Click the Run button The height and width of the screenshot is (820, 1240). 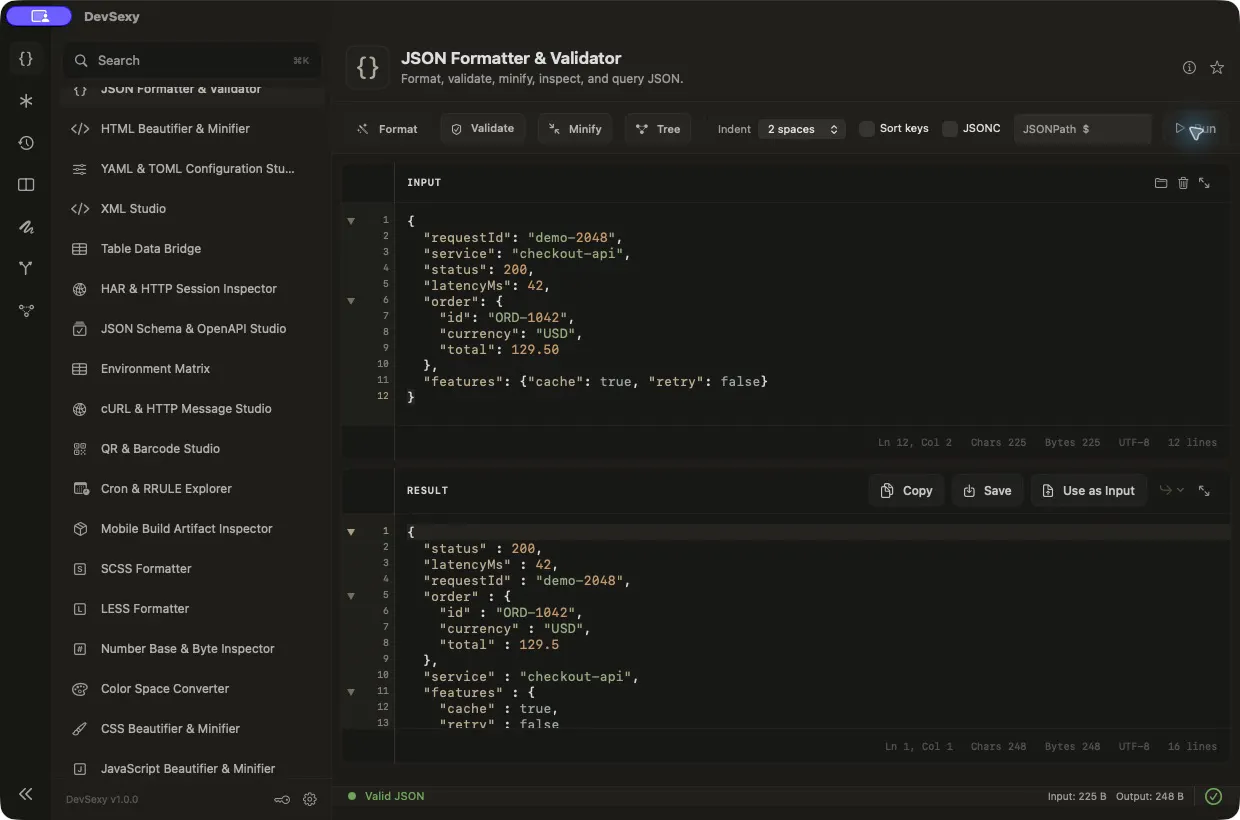pyautogui.click(x=1196, y=129)
